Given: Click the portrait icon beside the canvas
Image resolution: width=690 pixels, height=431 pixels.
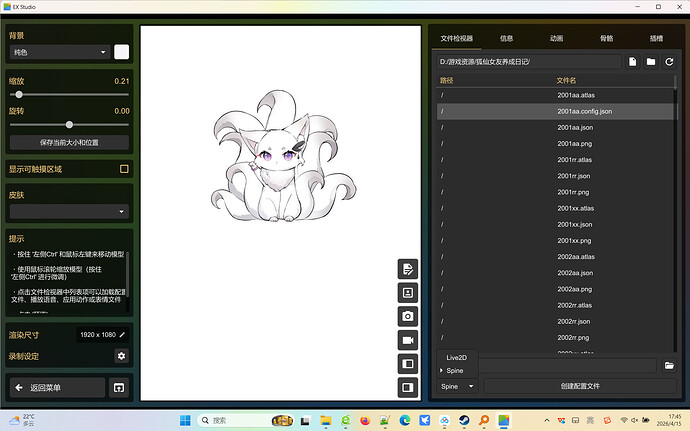Looking at the screenshot, I should point(408,293).
